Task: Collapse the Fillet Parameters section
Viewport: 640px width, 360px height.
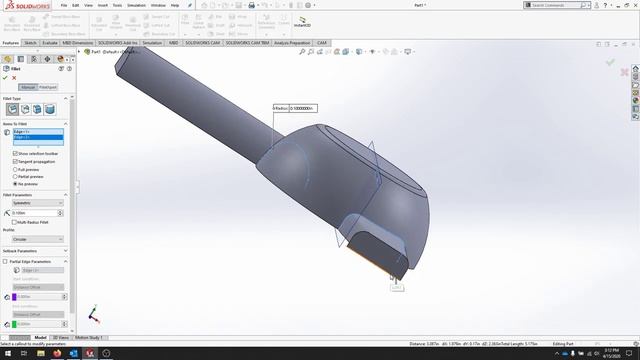Action: click(66, 195)
